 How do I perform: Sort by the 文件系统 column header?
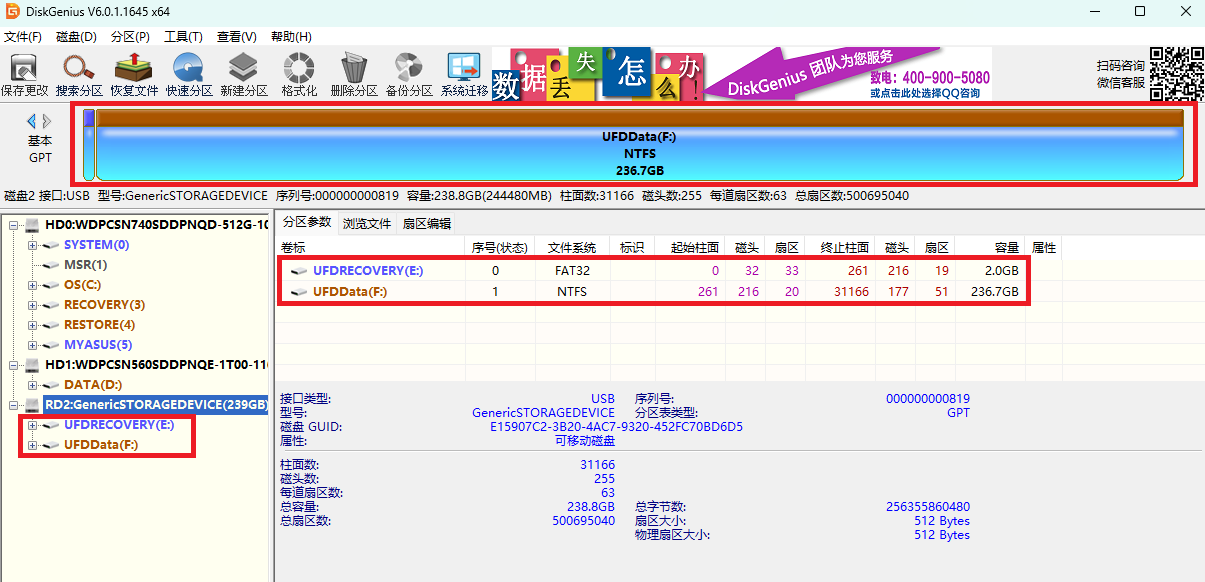coord(572,247)
